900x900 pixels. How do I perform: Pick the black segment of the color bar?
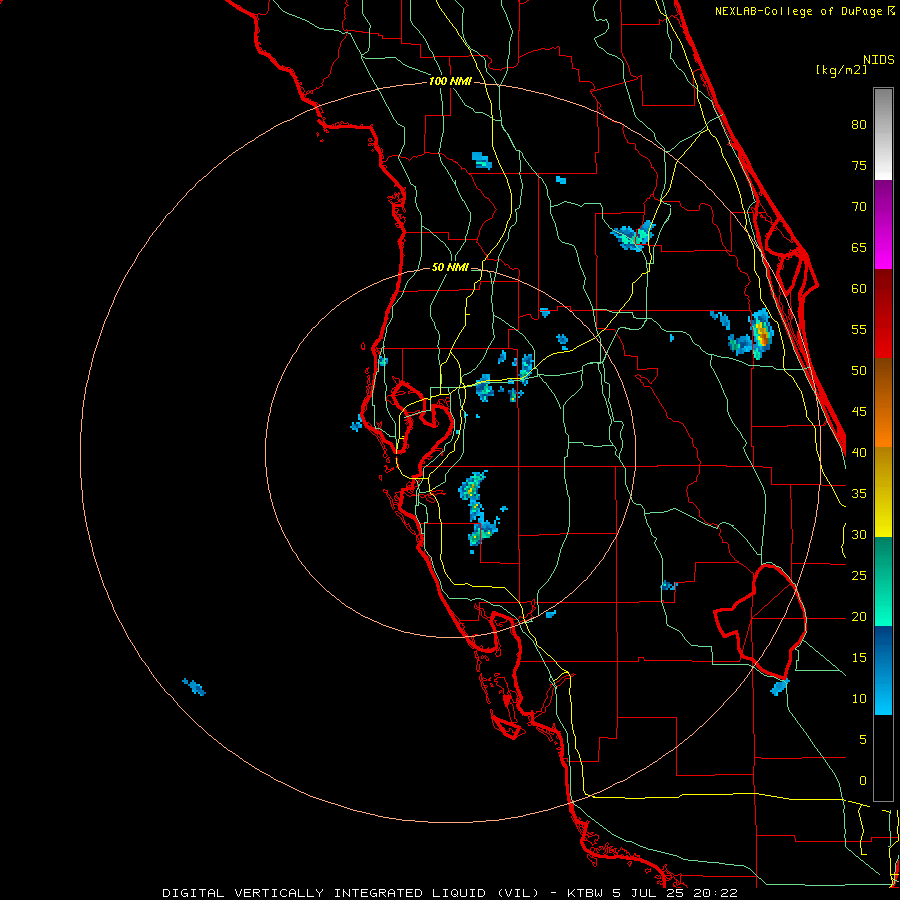pos(883,758)
